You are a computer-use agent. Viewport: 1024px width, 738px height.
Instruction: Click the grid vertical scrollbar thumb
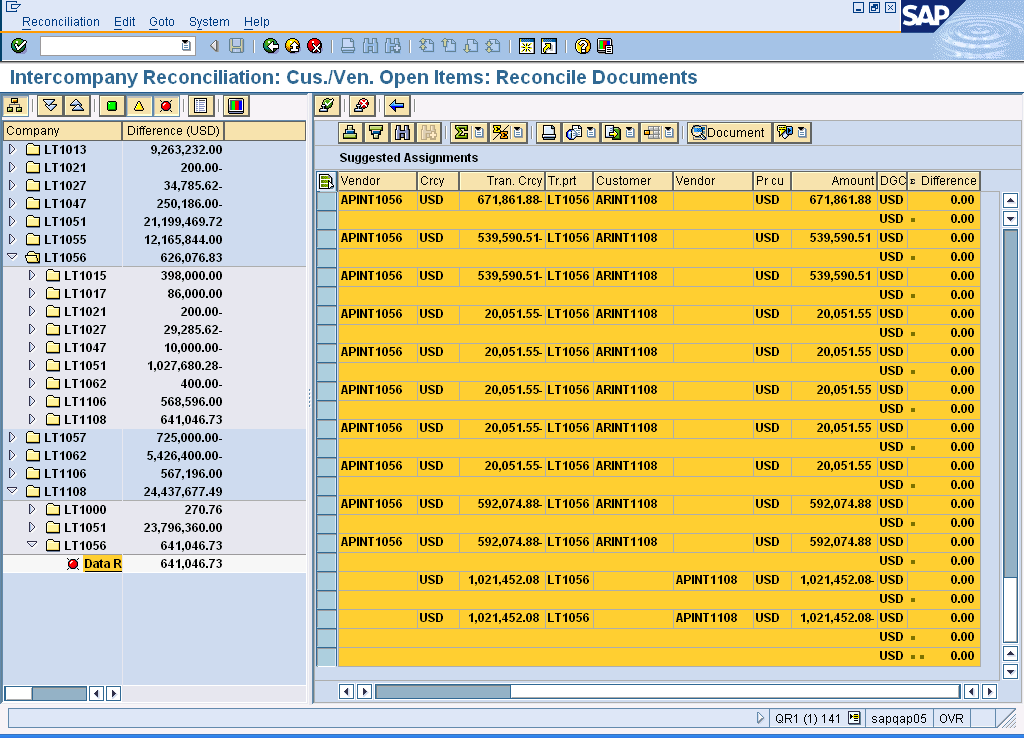tap(1010, 403)
